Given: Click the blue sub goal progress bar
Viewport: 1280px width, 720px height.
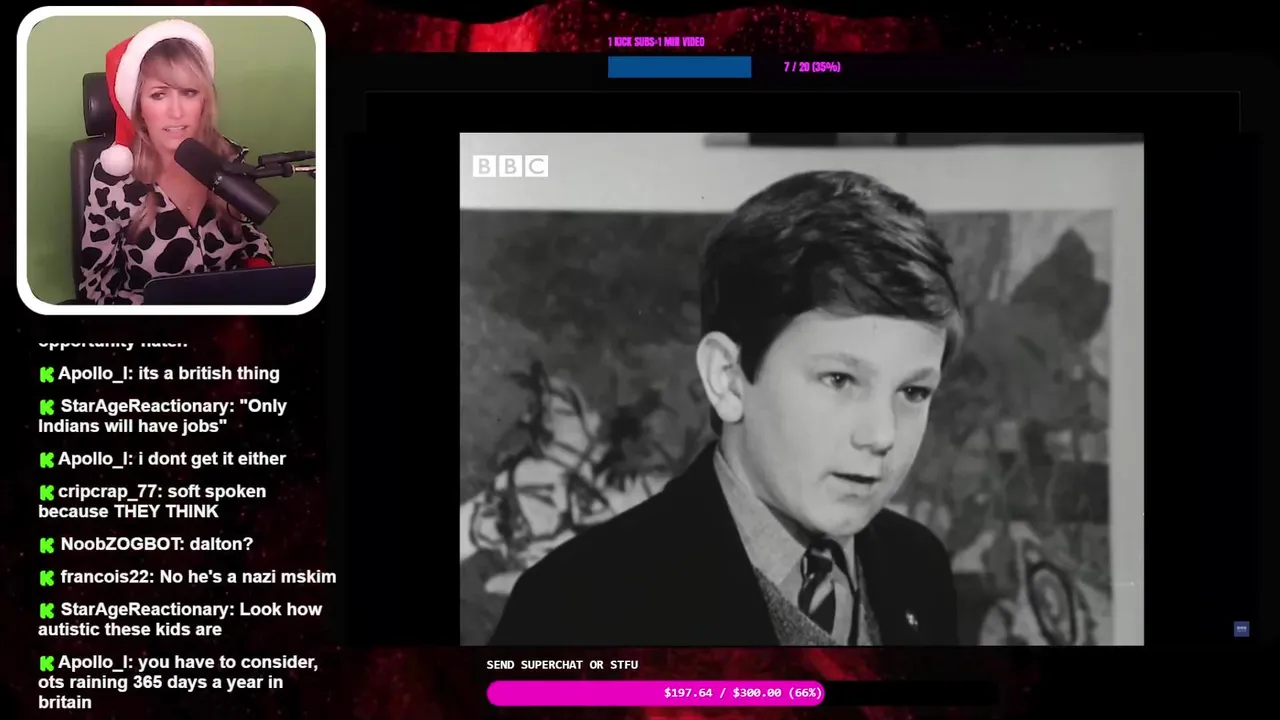Looking at the screenshot, I should pos(679,67).
